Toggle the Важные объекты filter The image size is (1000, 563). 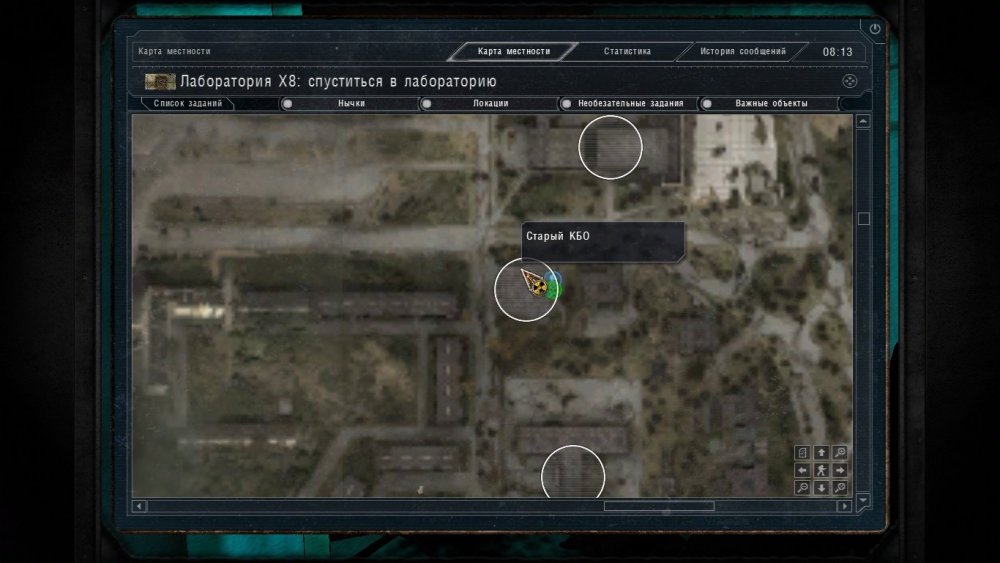click(768, 103)
